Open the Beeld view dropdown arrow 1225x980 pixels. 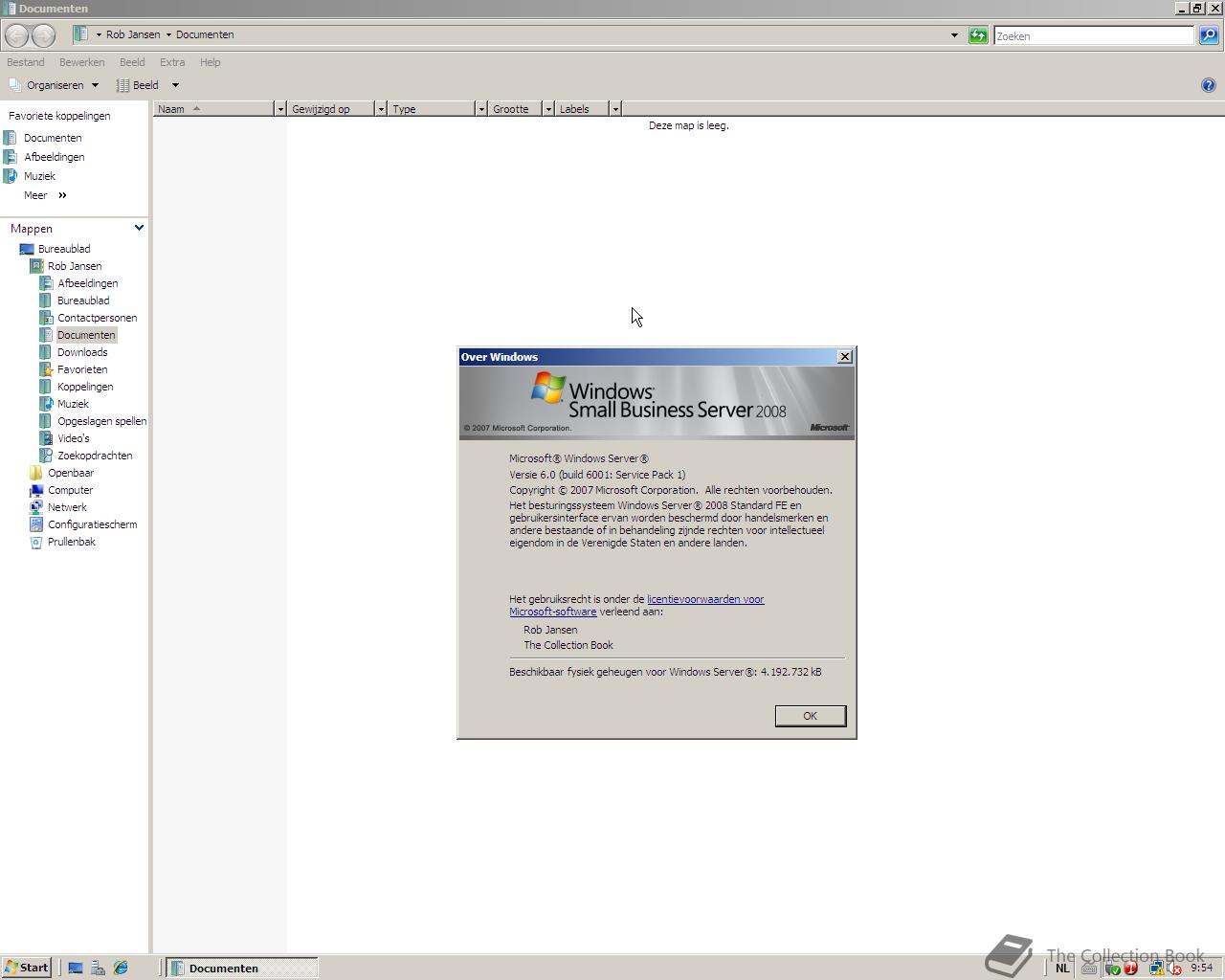175,85
